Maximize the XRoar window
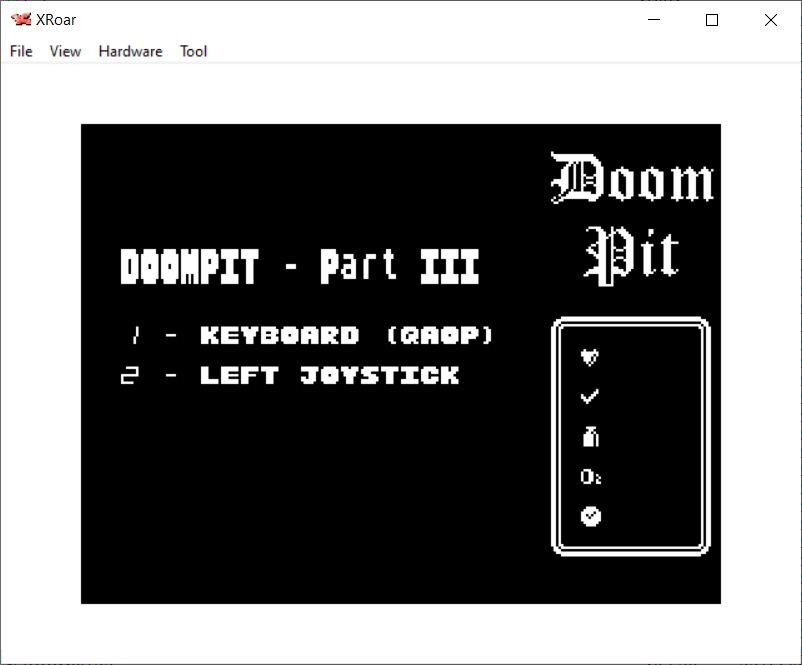Image resolution: width=802 pixels, height=665 pixels. click(x=712, y=20)
